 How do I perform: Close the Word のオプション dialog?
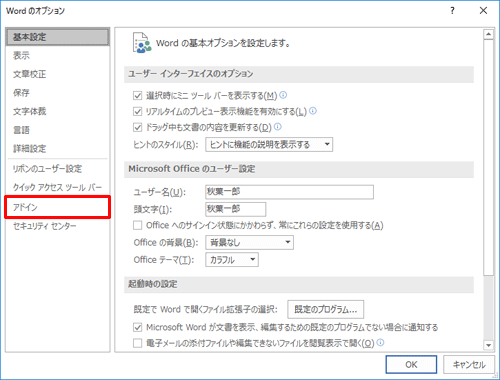tap(483, 11)
